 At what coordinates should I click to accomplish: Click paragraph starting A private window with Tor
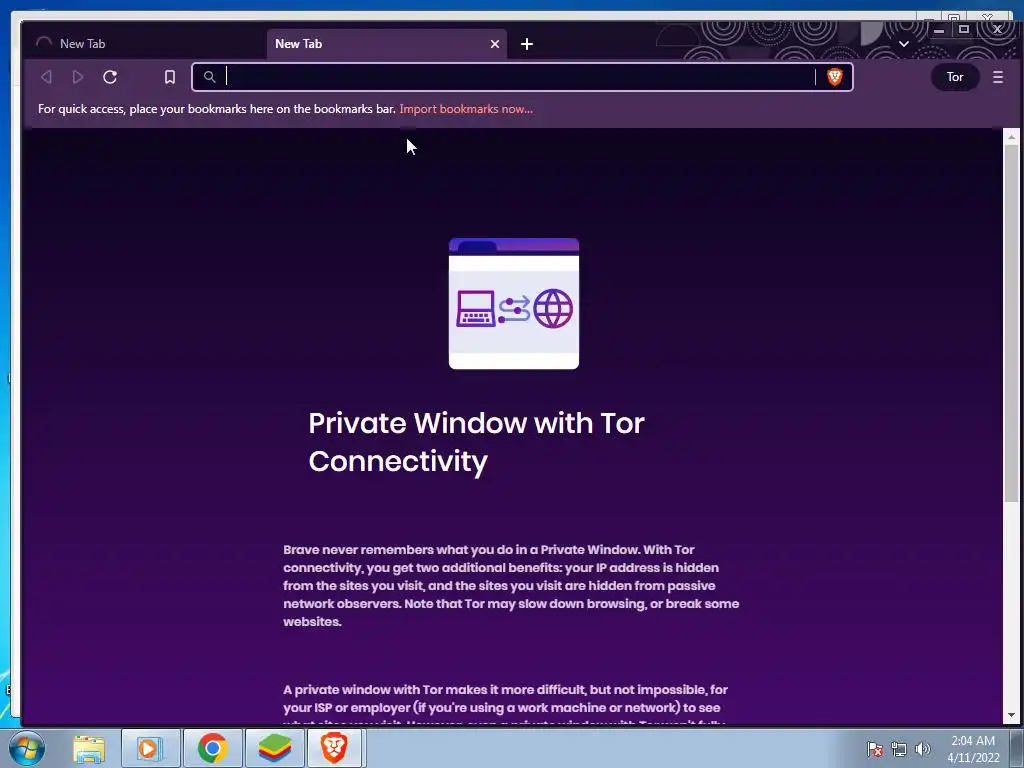(505, 705)
